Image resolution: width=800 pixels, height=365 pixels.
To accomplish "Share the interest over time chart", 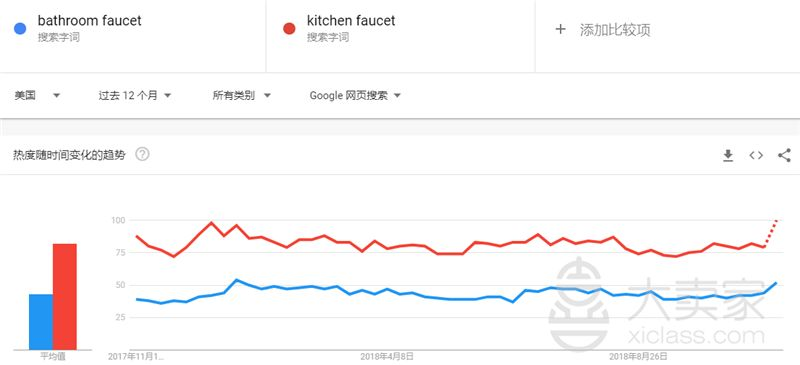I will pos(784,155).
